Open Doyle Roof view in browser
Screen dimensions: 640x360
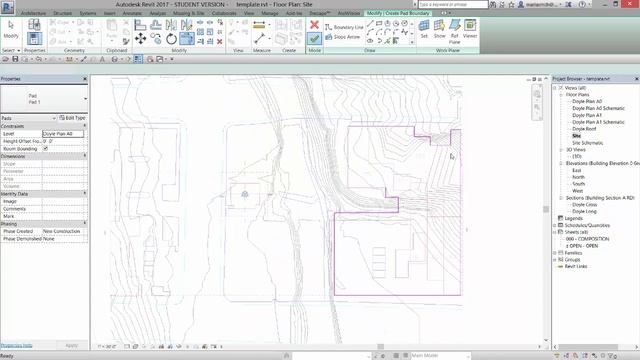coord(584,129)
